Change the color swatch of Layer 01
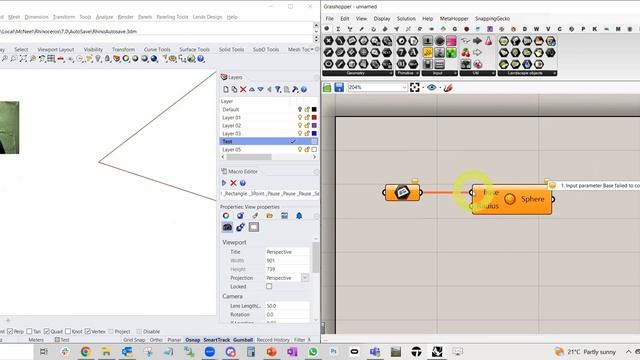 coord(314,118)
